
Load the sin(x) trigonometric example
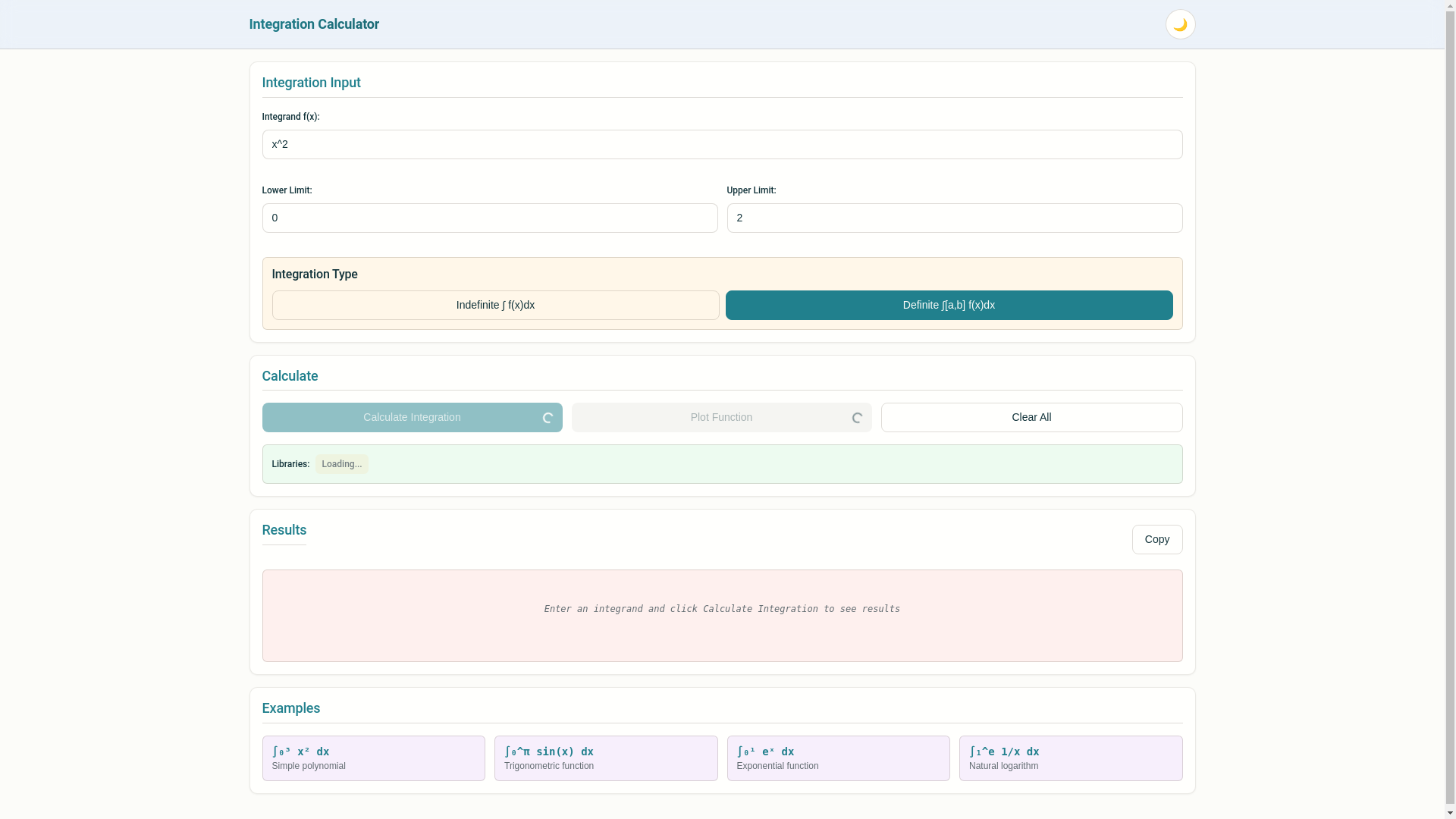coord(606,758)
